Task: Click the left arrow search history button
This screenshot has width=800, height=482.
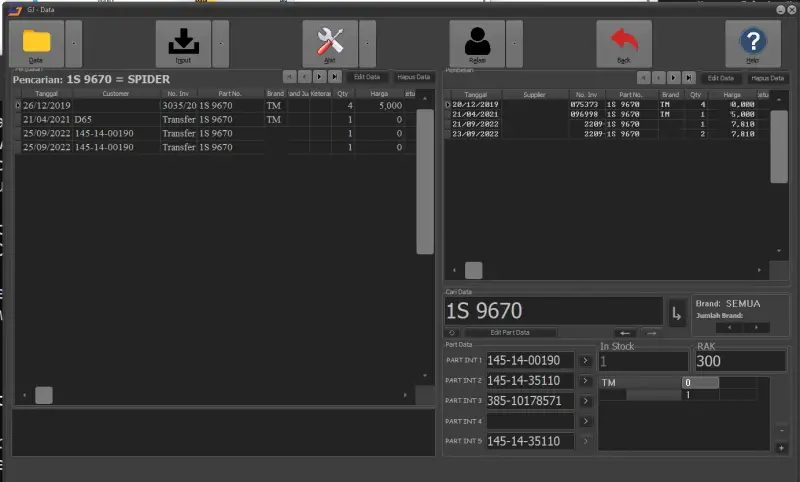Action: [x=625, y=333]
